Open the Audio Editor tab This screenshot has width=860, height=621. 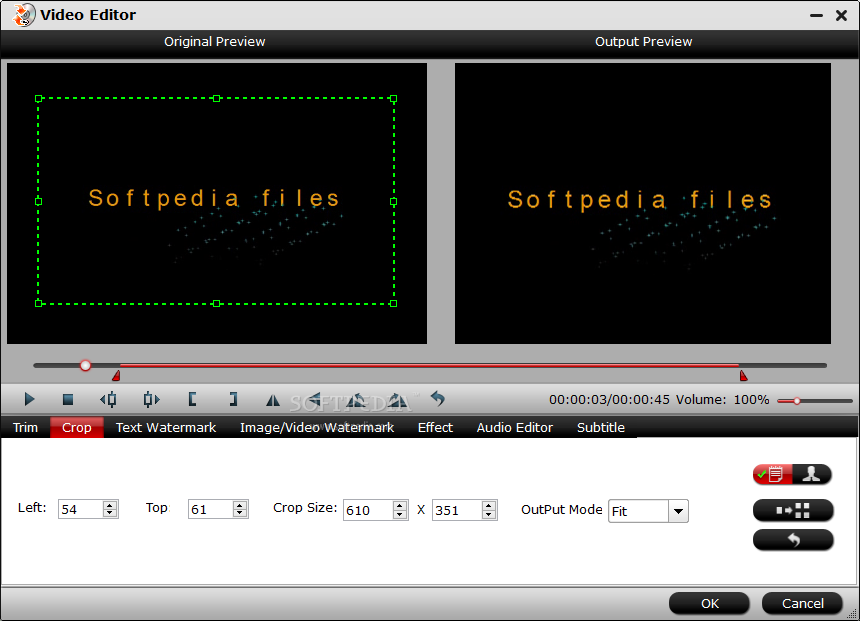coord(514,427)
